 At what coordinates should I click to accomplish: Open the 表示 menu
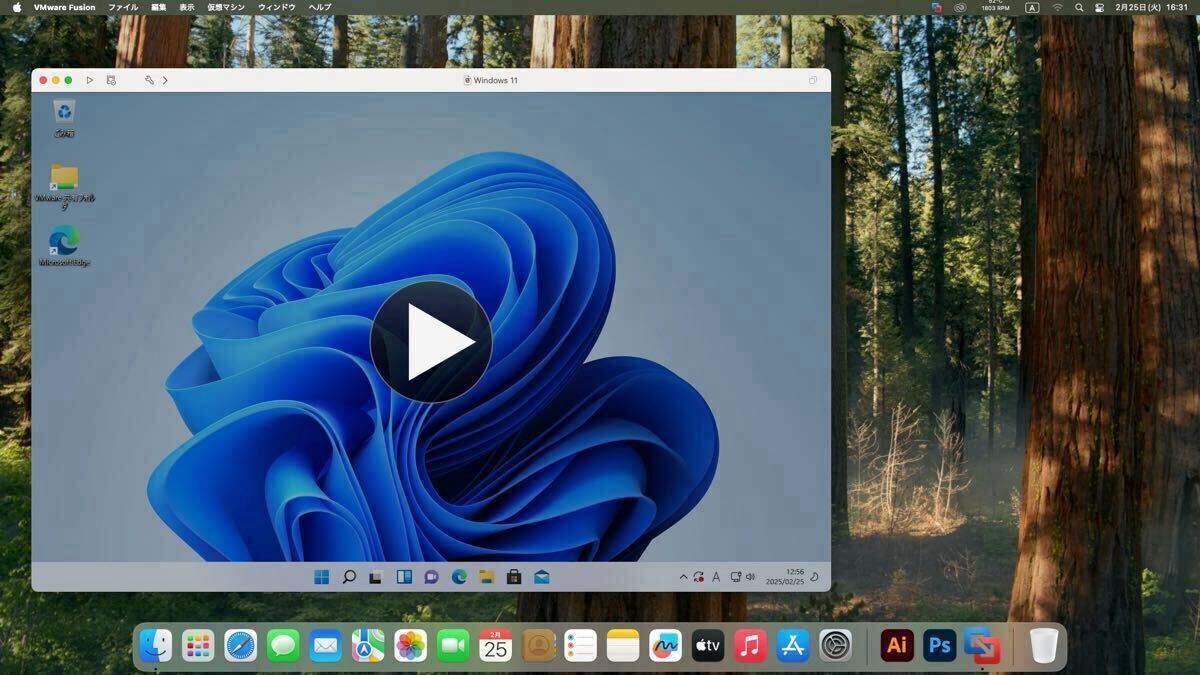pyautogui.click(x=187, y=7)
